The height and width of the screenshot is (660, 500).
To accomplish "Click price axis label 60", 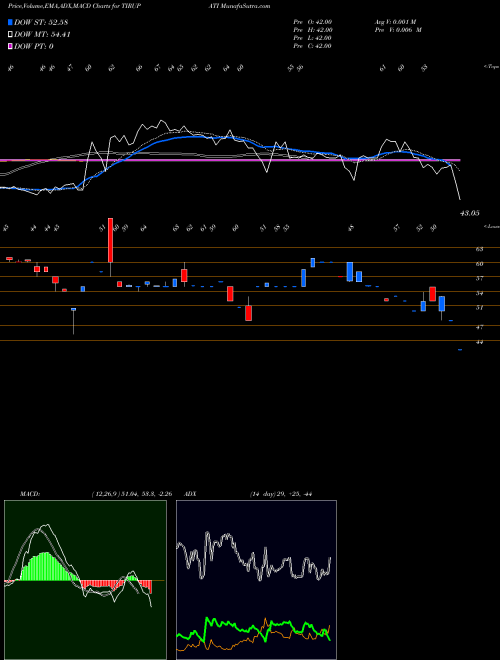I will point(479,264).
